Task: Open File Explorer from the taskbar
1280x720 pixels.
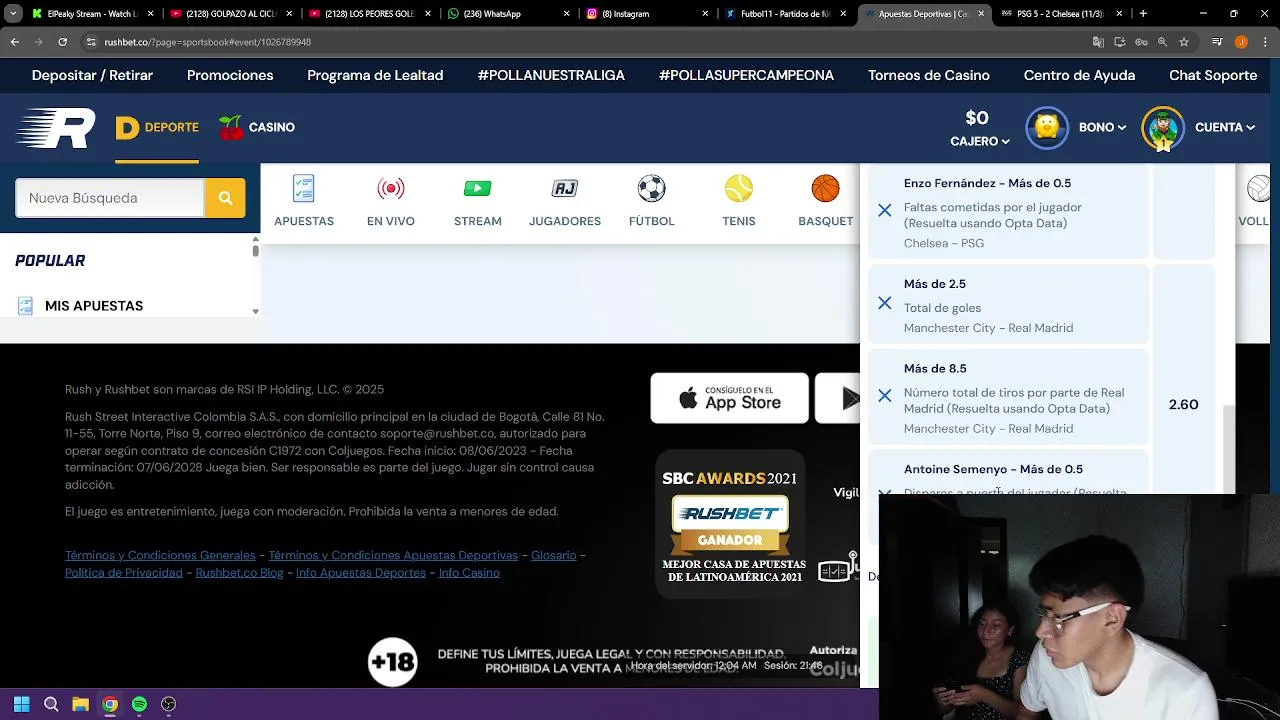Action: 80,704
